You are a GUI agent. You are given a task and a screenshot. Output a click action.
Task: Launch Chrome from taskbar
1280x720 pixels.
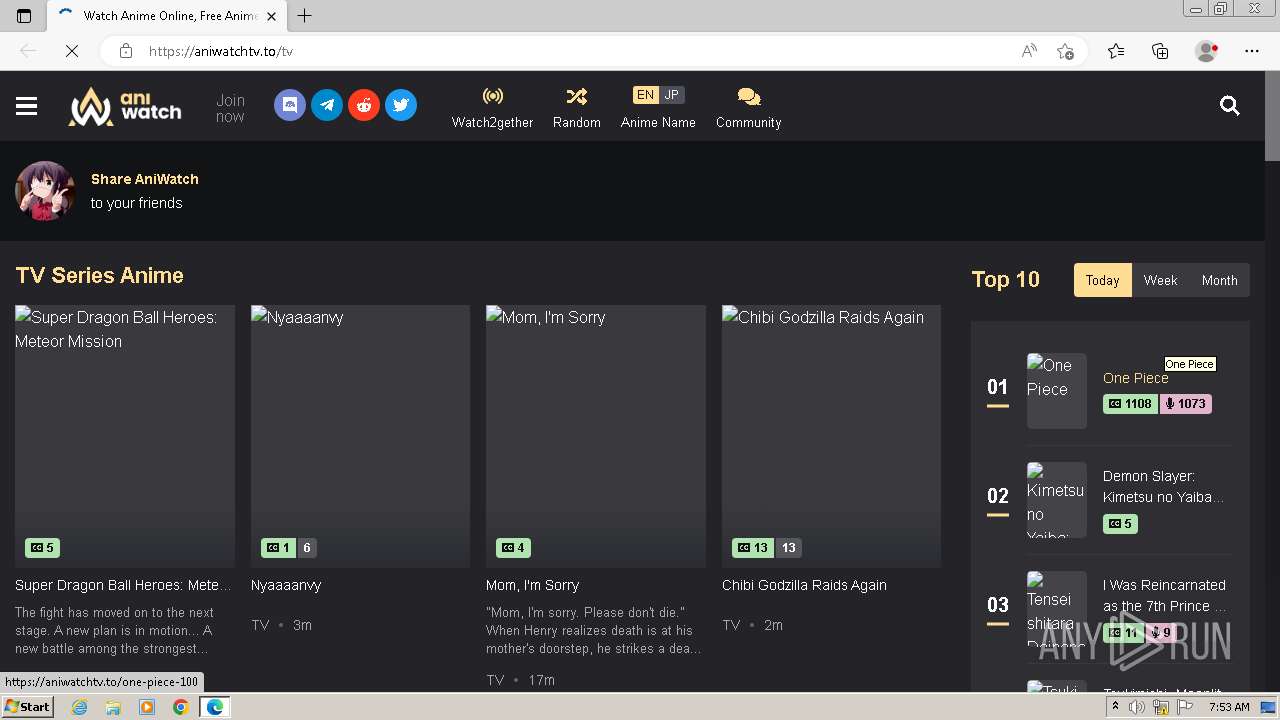click(x=180, y=707)
